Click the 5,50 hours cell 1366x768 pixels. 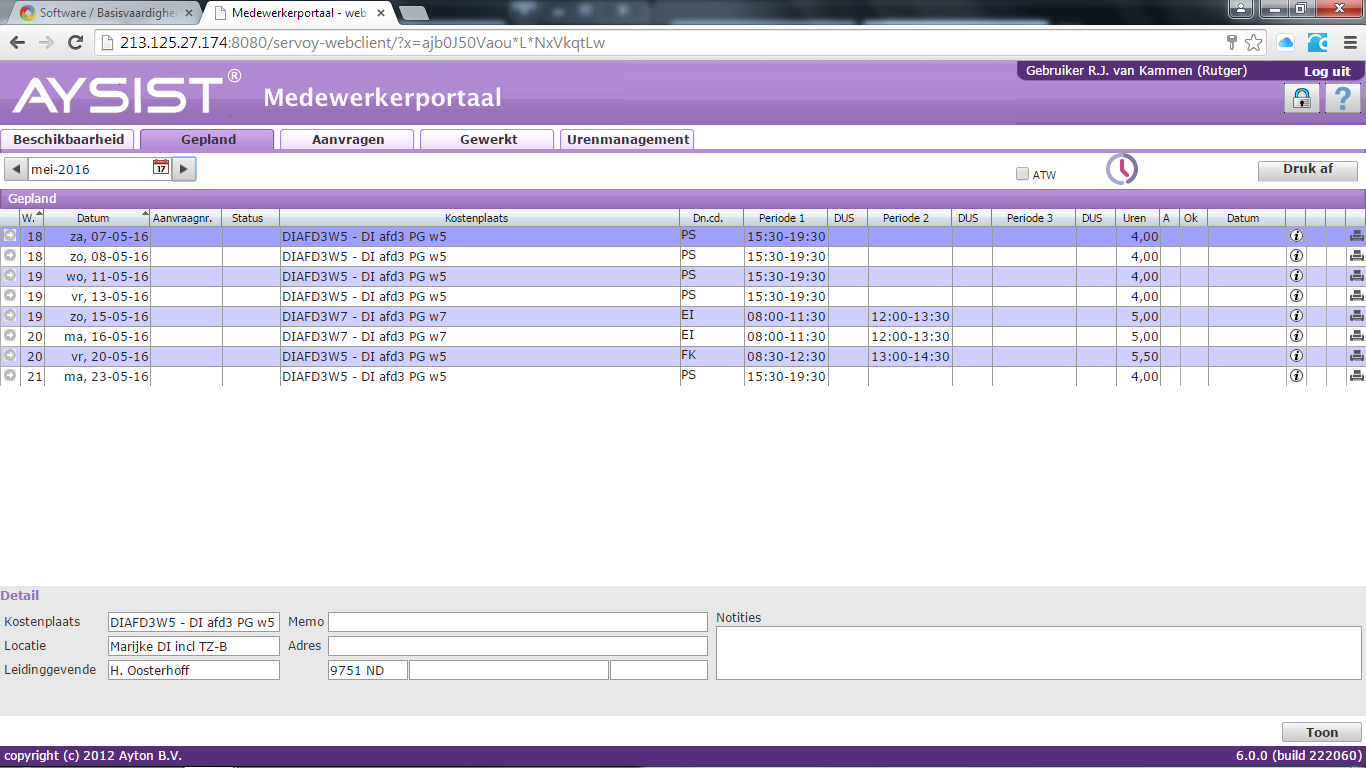[1138, 357]
